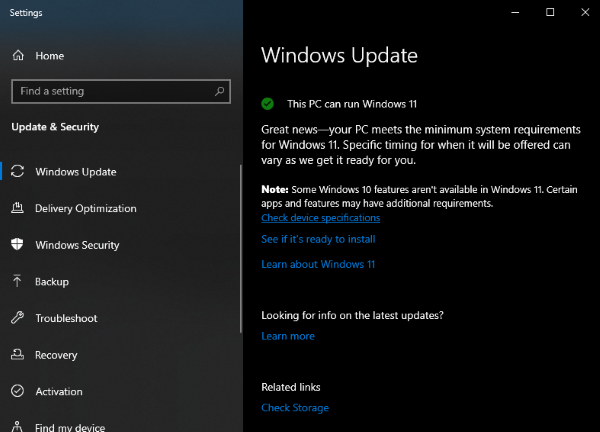Click the Recovery icon in sidebar
The image size is (600, 432).
coord(17,354)
